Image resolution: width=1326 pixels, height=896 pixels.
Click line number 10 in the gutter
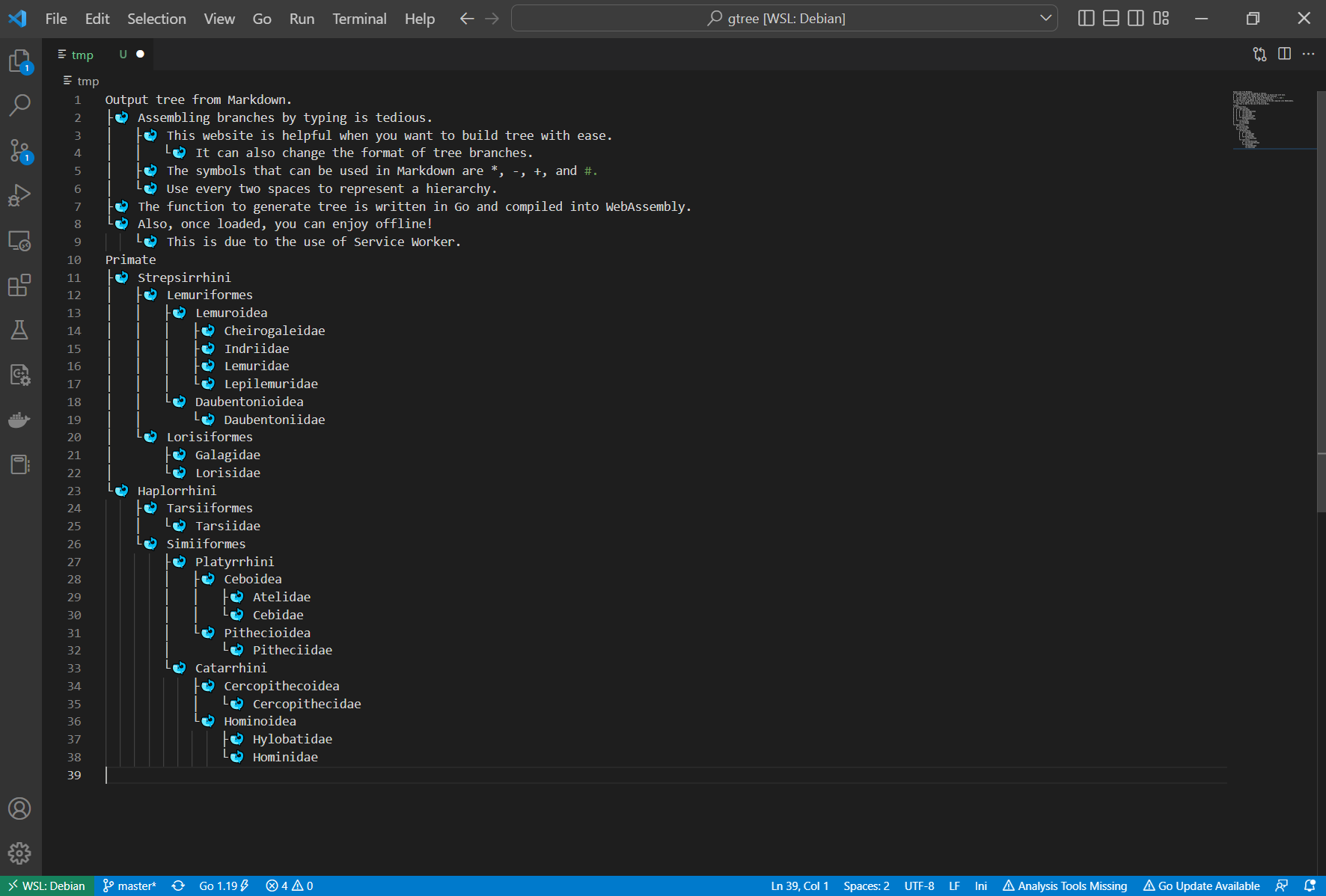[74, 260]
